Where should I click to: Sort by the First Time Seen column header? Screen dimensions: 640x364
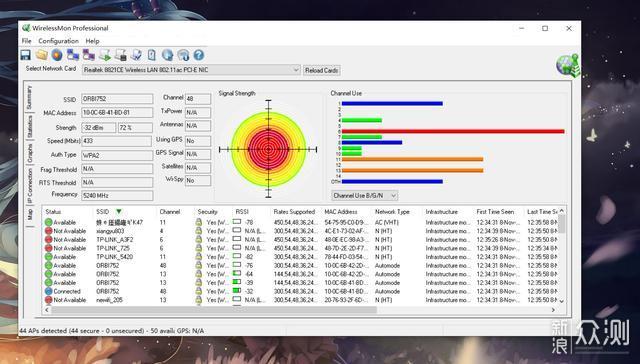pos(495,212)
